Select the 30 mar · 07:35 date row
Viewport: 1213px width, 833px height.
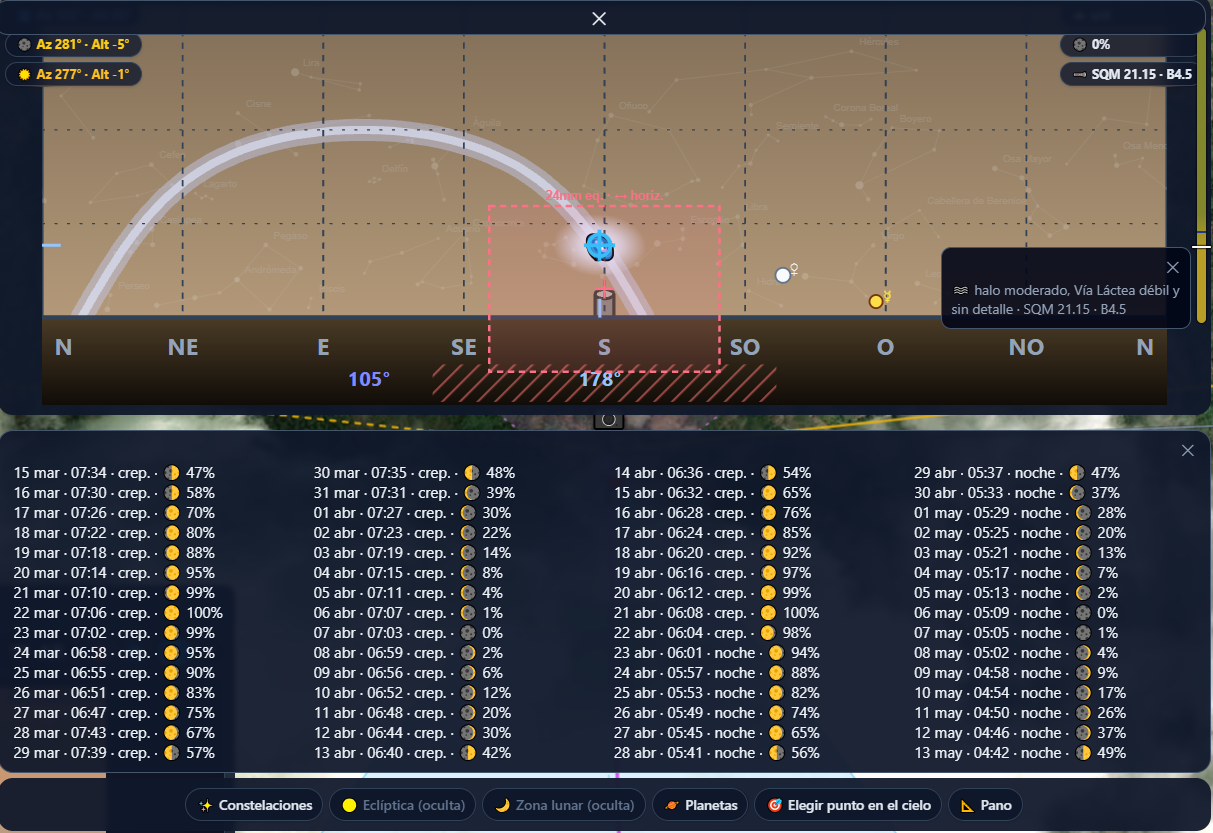(414, 473)
